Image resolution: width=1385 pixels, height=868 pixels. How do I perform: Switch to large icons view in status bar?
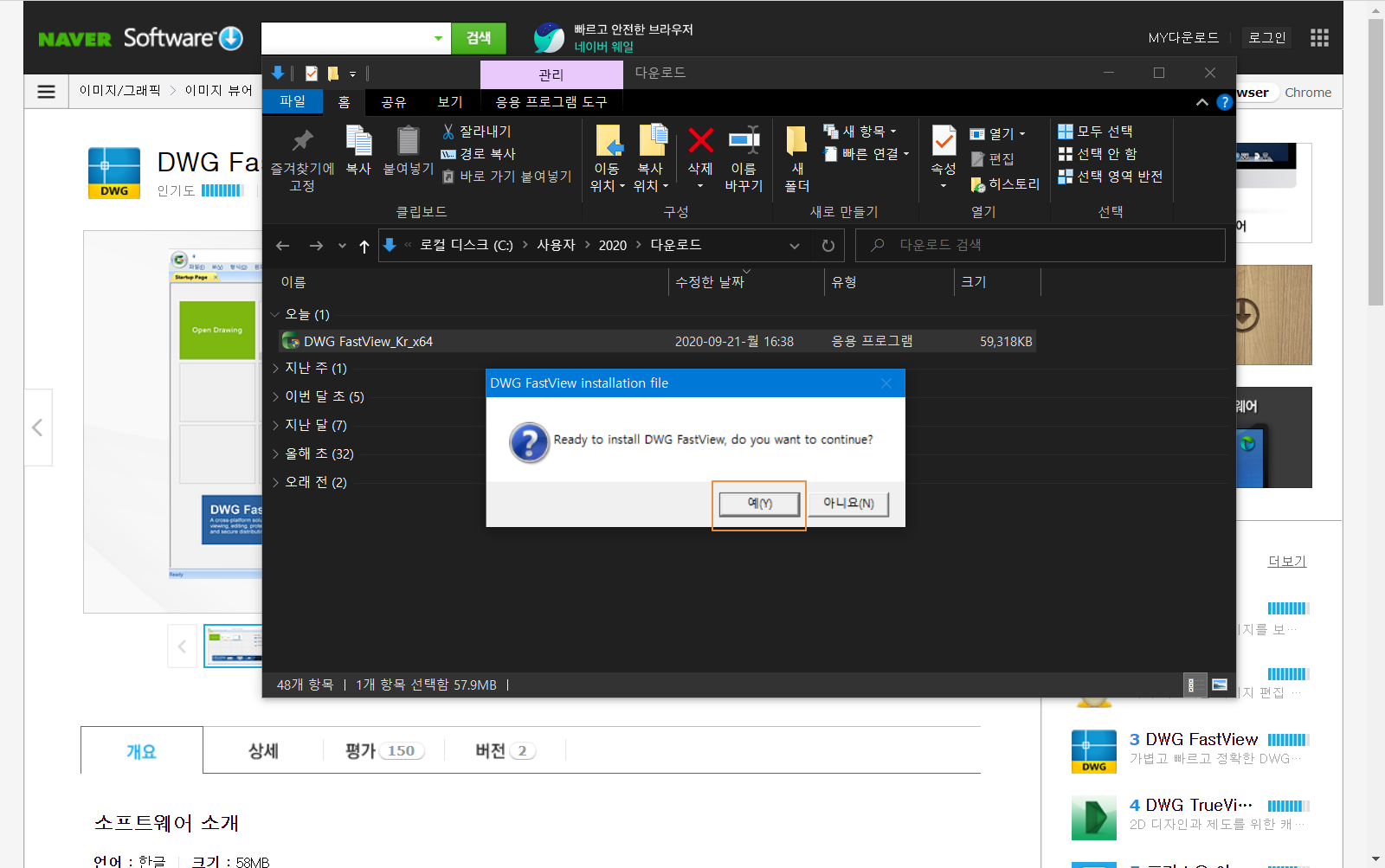click(x=1220, y=685)
